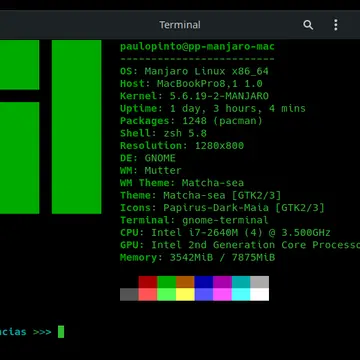Click the WM: Mutter line

151,170
